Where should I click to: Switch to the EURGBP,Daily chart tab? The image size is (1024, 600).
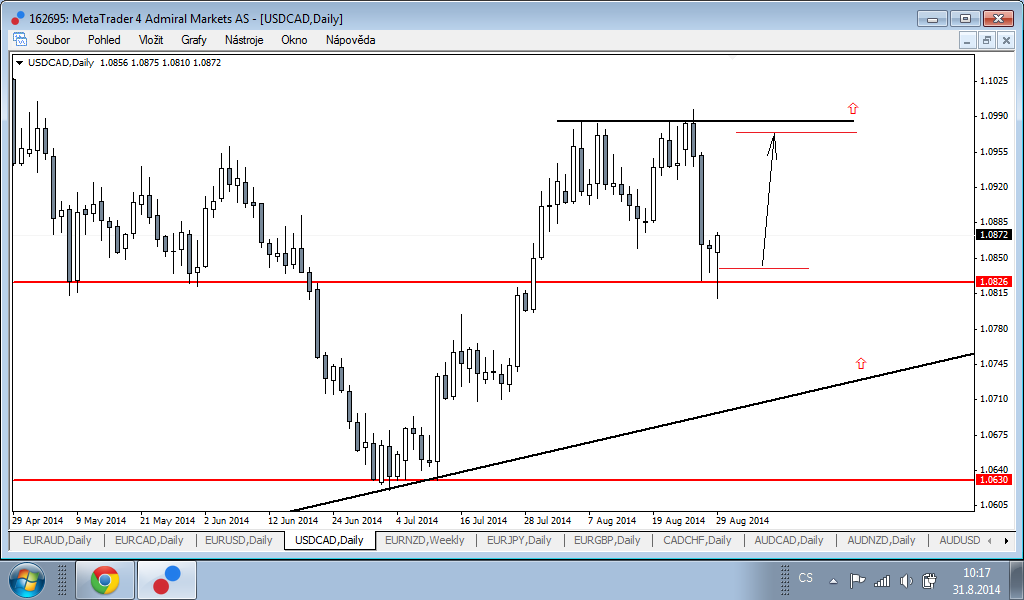[607, 540]
